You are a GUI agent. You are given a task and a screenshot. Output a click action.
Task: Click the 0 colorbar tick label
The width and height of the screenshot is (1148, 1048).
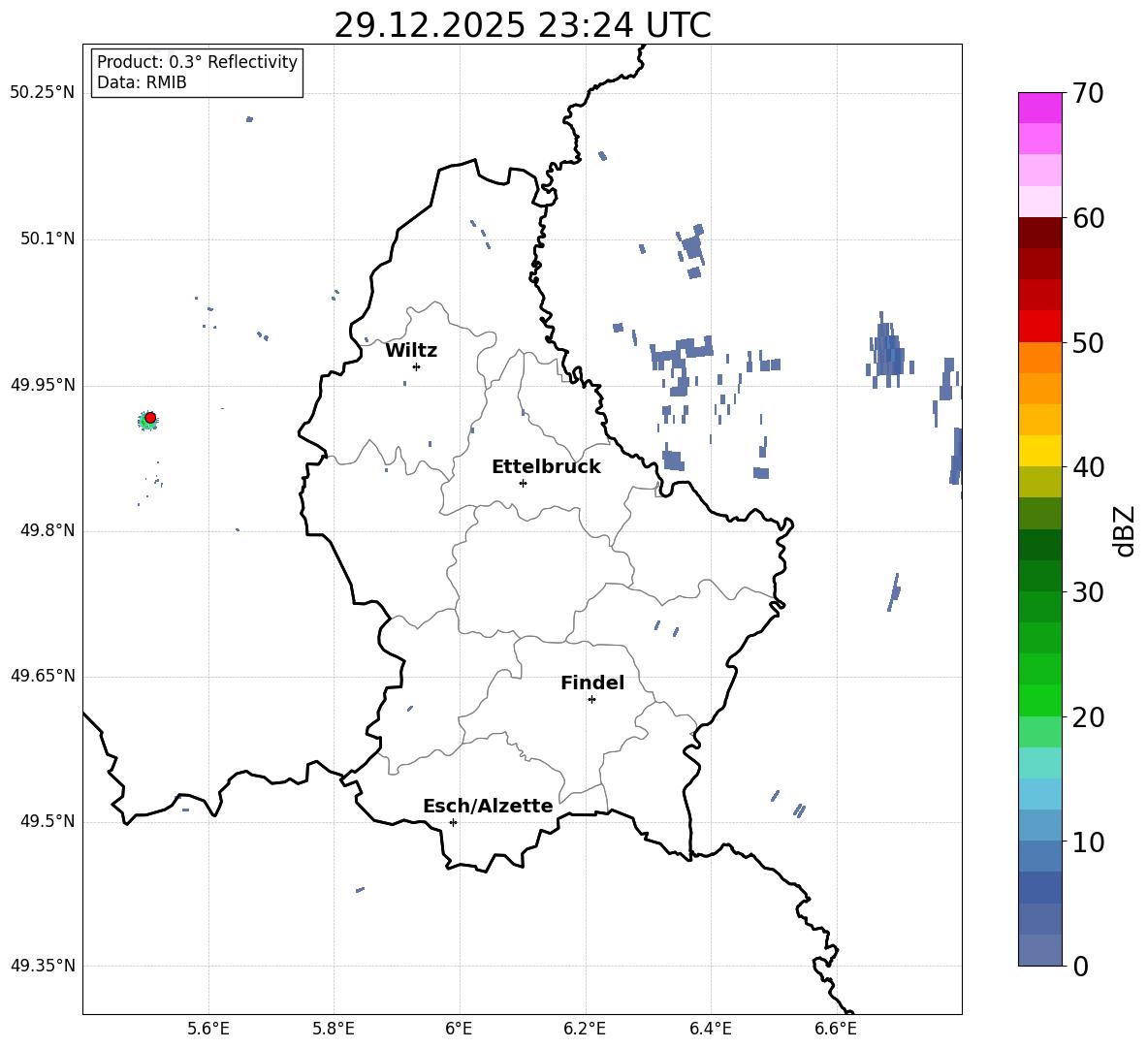coord(1080,966)
